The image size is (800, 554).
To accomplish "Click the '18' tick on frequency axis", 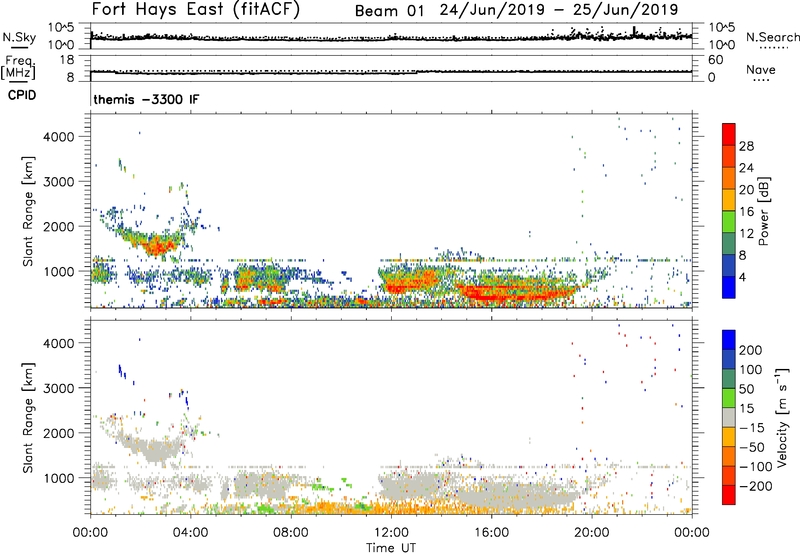I will click(67, 60).
